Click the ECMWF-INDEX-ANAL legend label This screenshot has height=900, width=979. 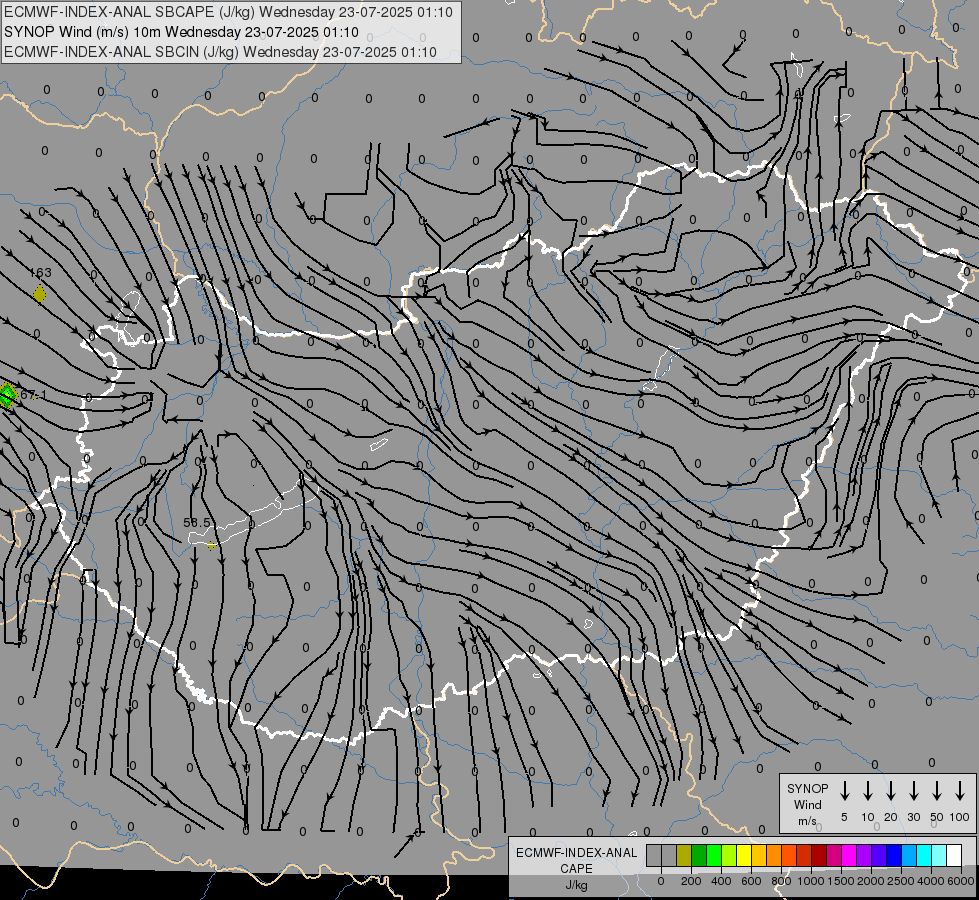pos(576,853)
